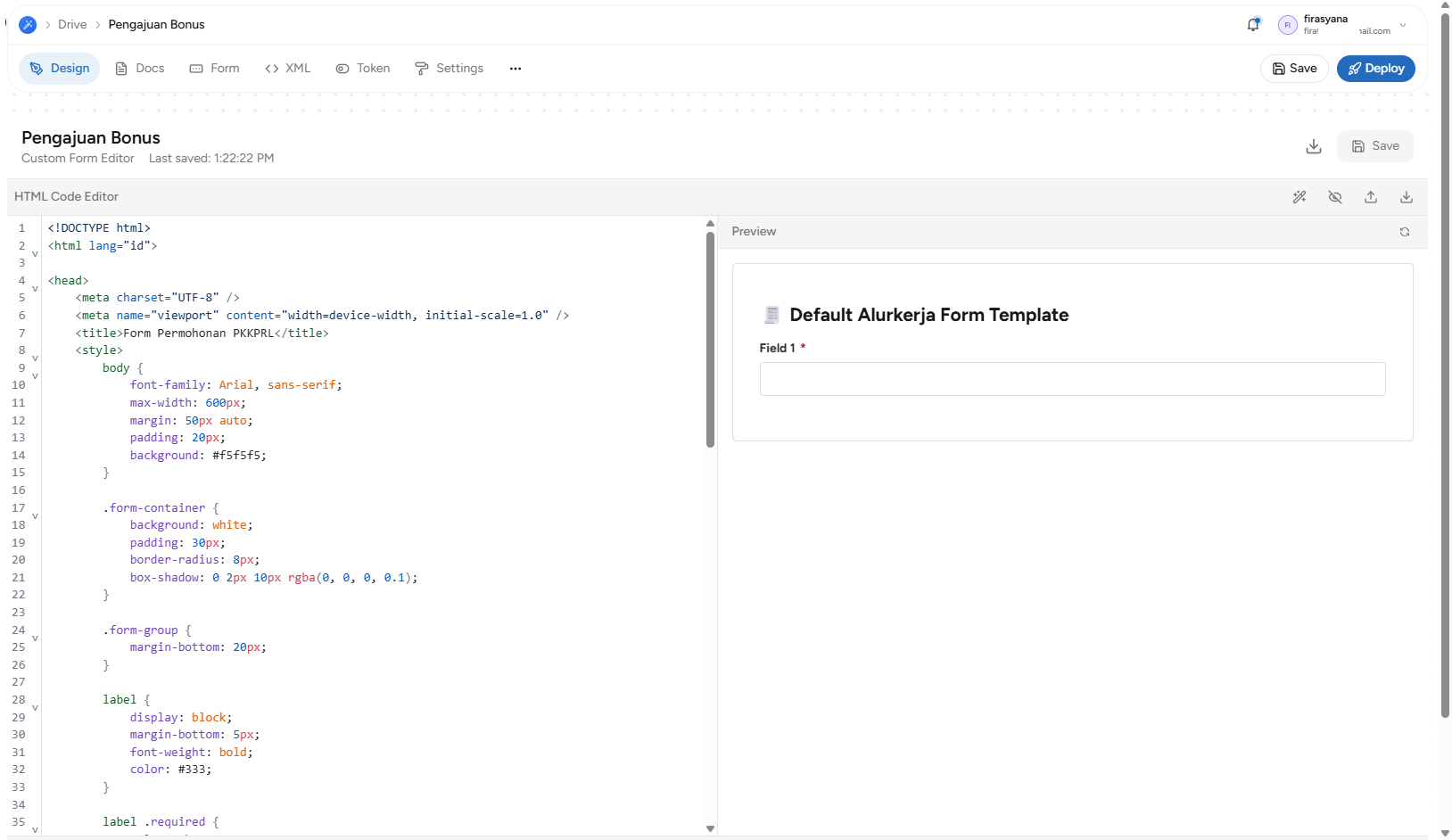
Task: Click the upload HTML icon in editor header
Action: pos(1371,197)
